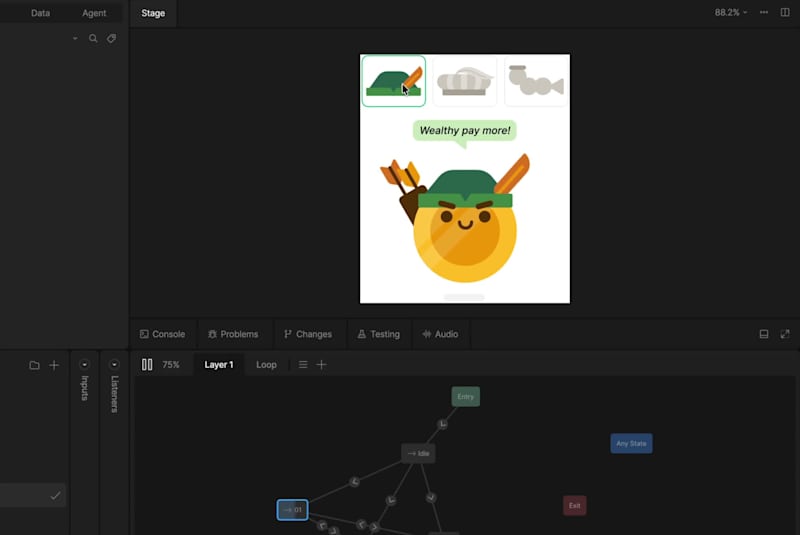This screenshot has width=800, height=535.
Task: Select the grey pipe hat thumbnail
Action: [x=536, y=81]
